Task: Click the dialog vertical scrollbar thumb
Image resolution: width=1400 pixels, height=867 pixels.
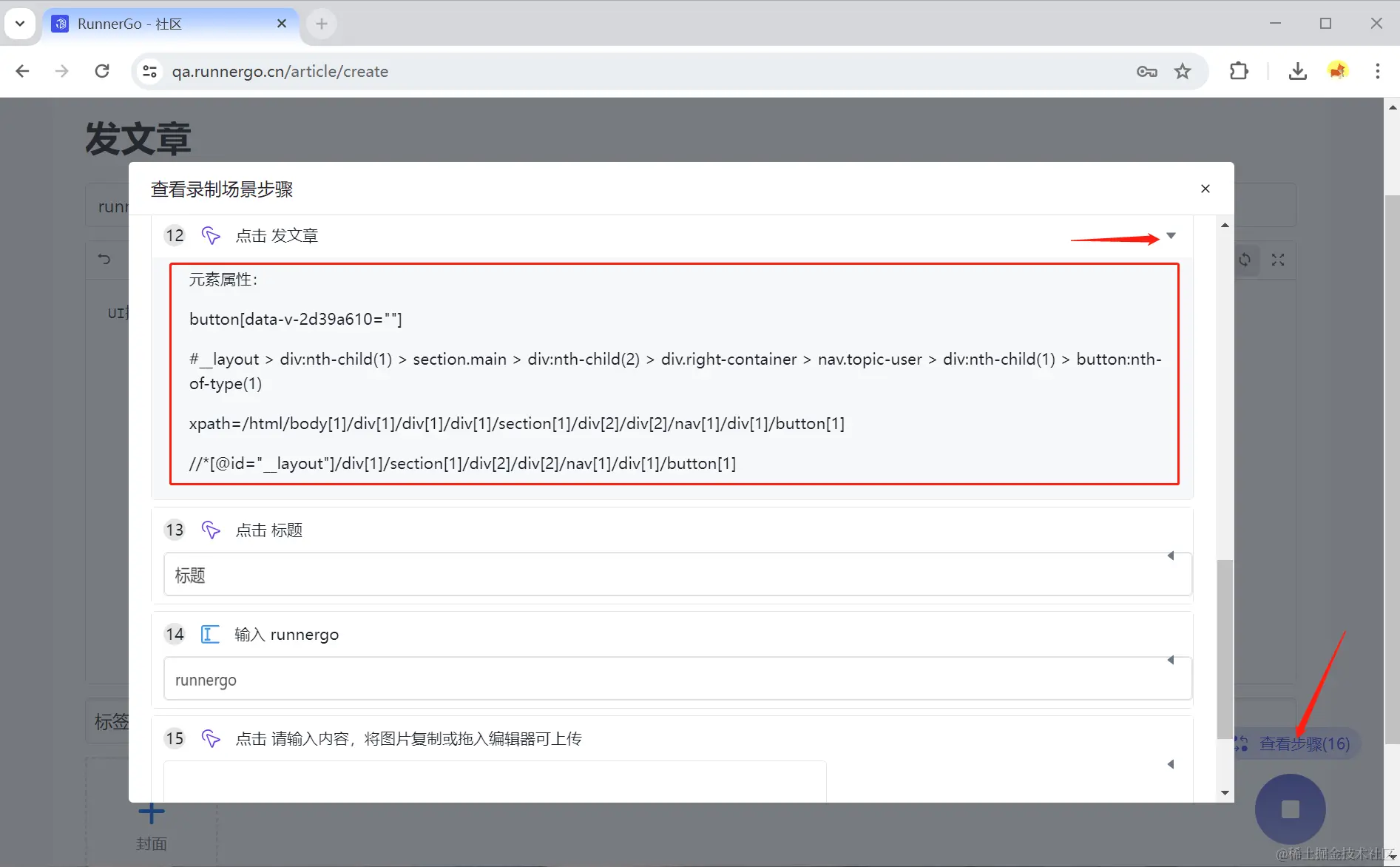Action: coord(1225,650)
